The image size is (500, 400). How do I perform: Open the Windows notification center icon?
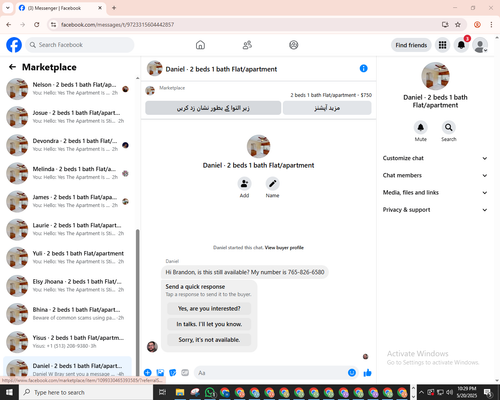[488, 392]
